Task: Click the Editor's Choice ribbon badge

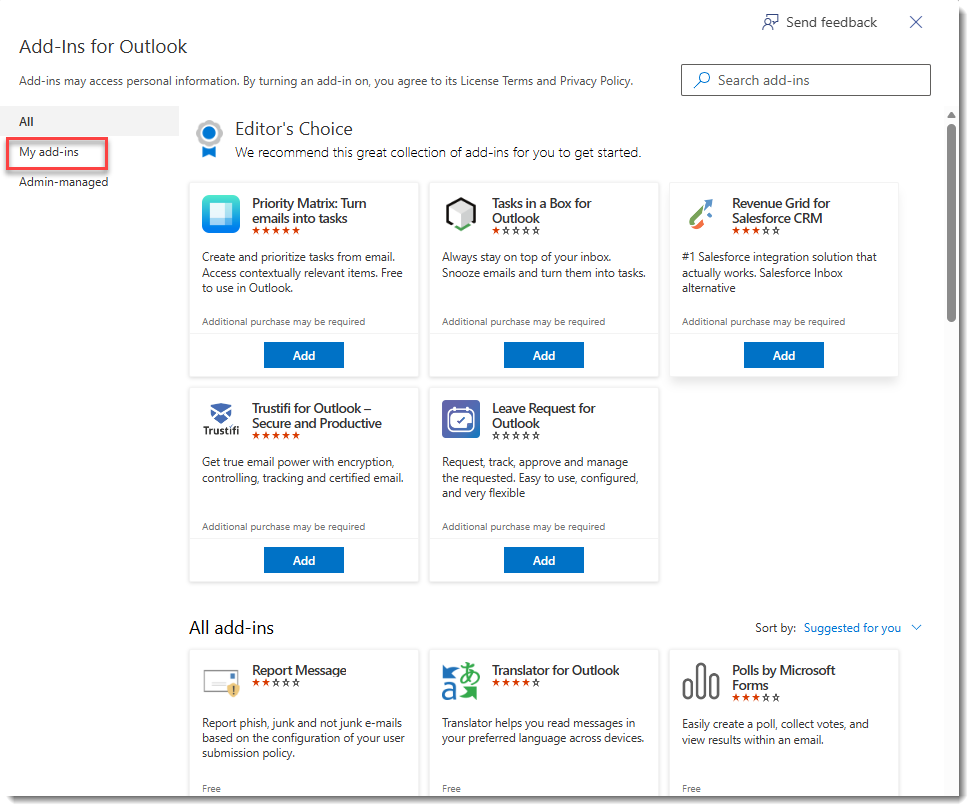Action: tap(208, 138)
